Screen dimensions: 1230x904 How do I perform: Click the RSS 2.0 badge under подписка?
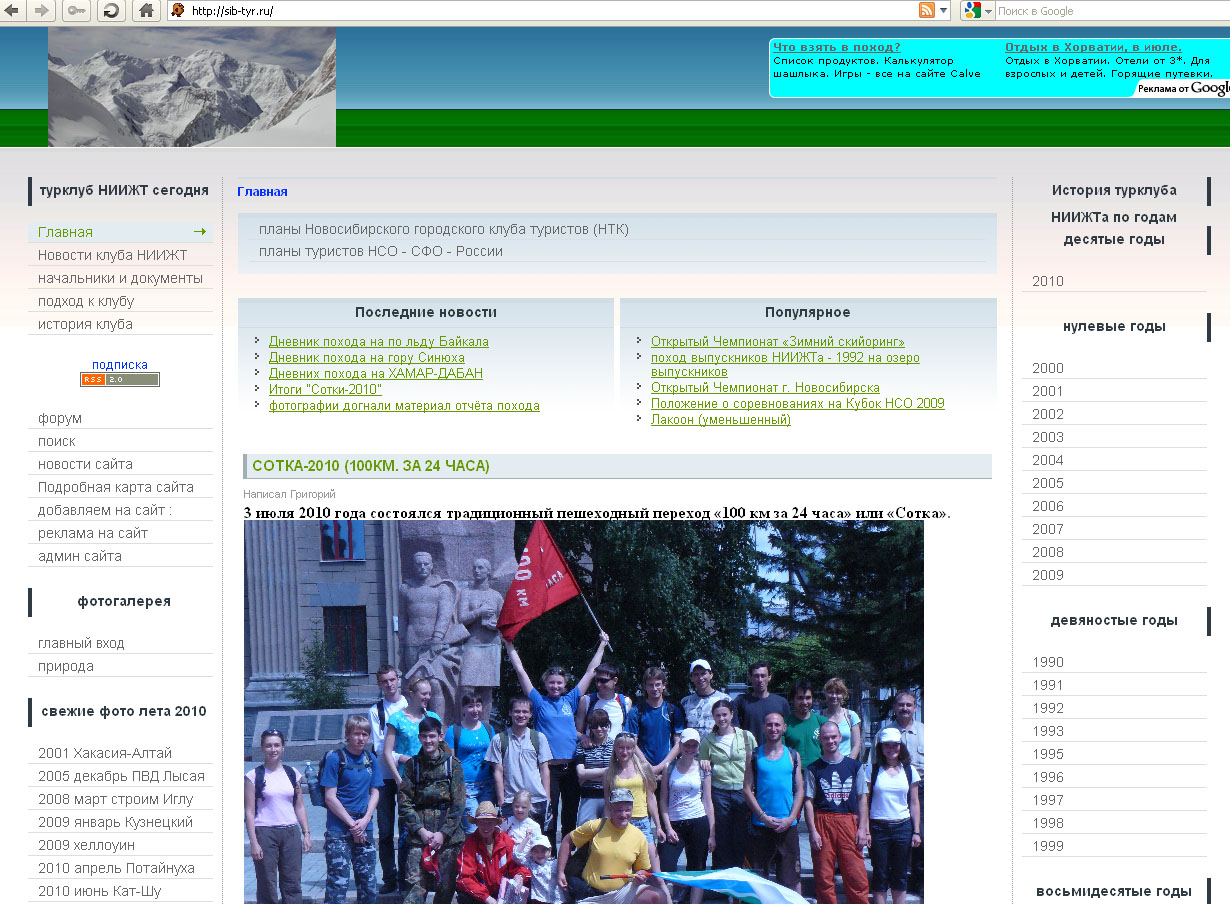coord(119,380)
